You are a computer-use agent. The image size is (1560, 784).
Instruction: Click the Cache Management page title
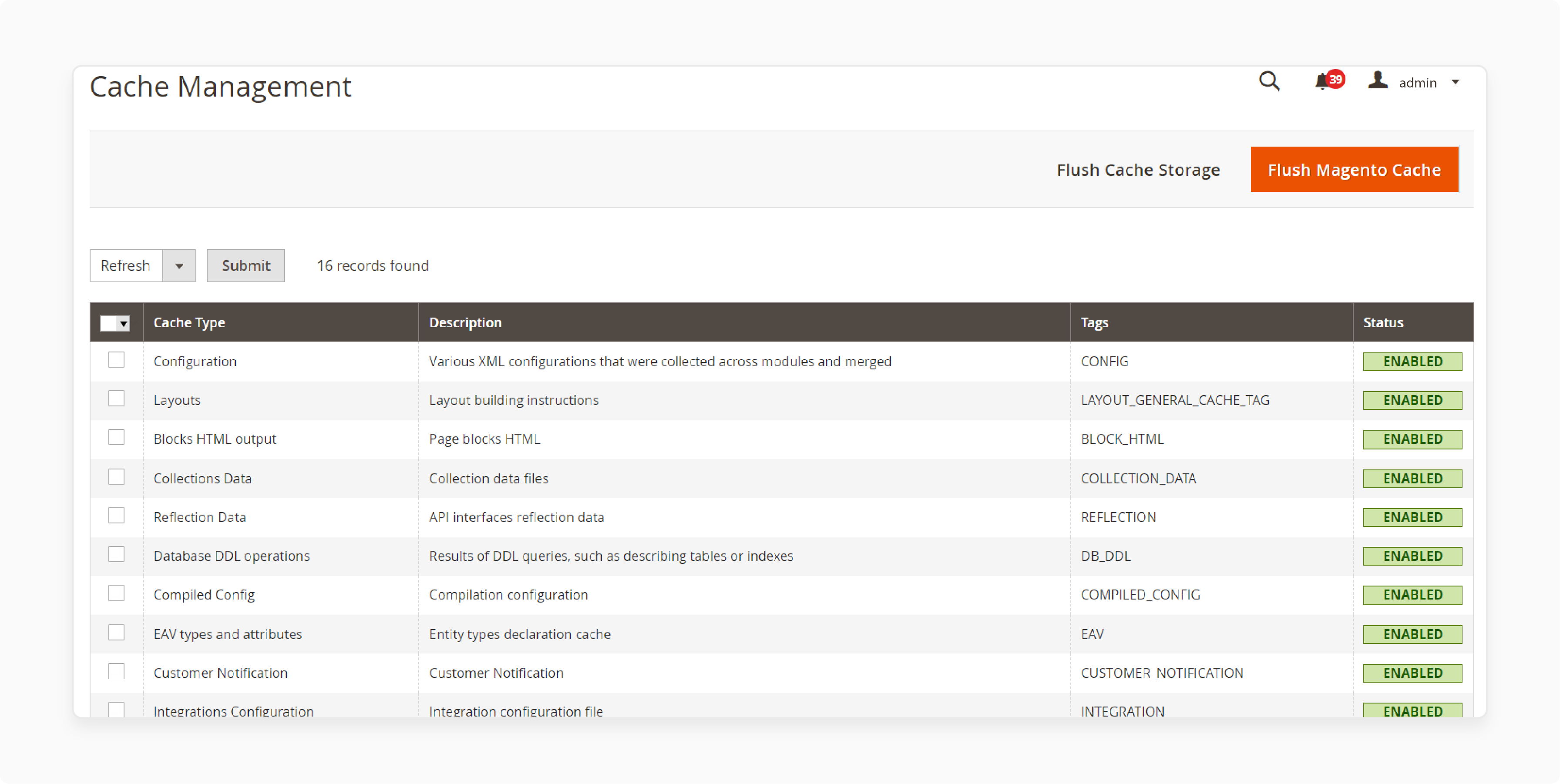pos(220,87)
